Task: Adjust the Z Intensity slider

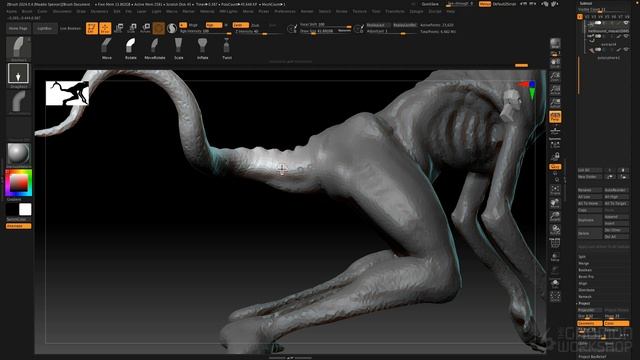Action: (258, 31)
